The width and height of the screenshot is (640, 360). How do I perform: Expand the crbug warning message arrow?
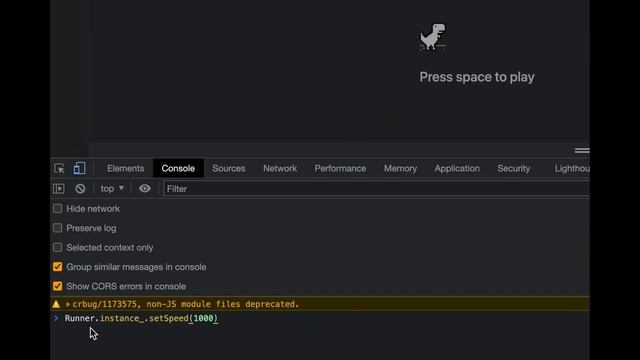(68, 304)
